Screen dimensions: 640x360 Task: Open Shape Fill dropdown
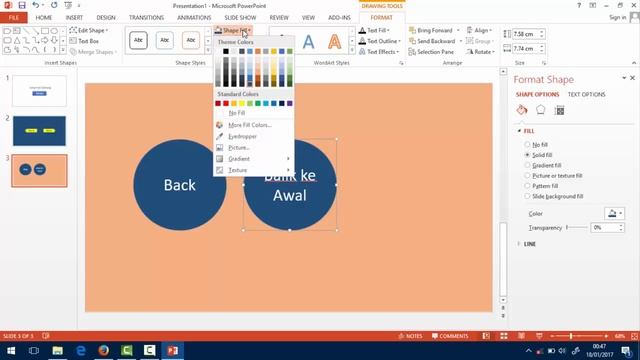pos(233,30)
